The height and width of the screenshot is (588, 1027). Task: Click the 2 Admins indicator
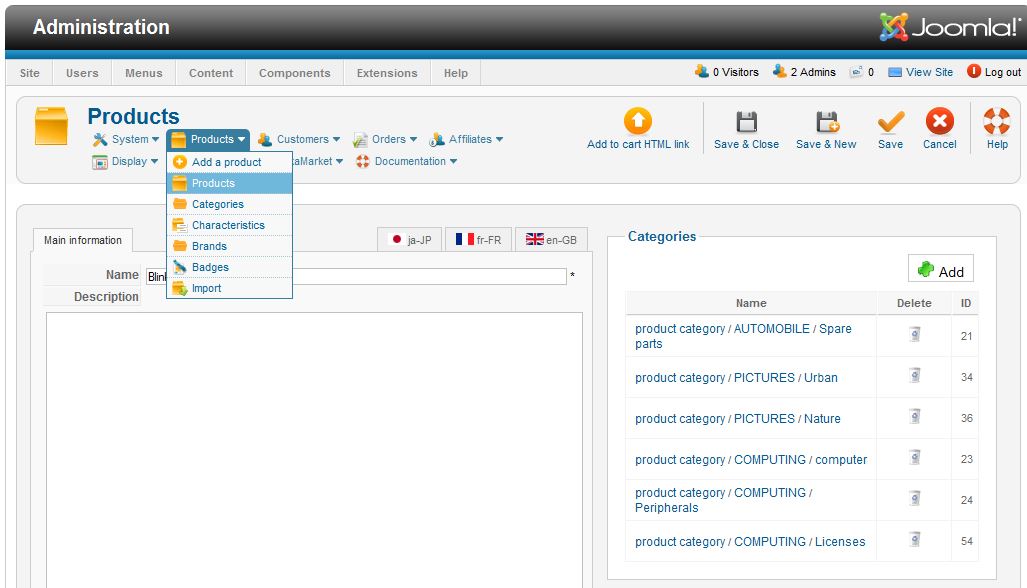point(804,71)
